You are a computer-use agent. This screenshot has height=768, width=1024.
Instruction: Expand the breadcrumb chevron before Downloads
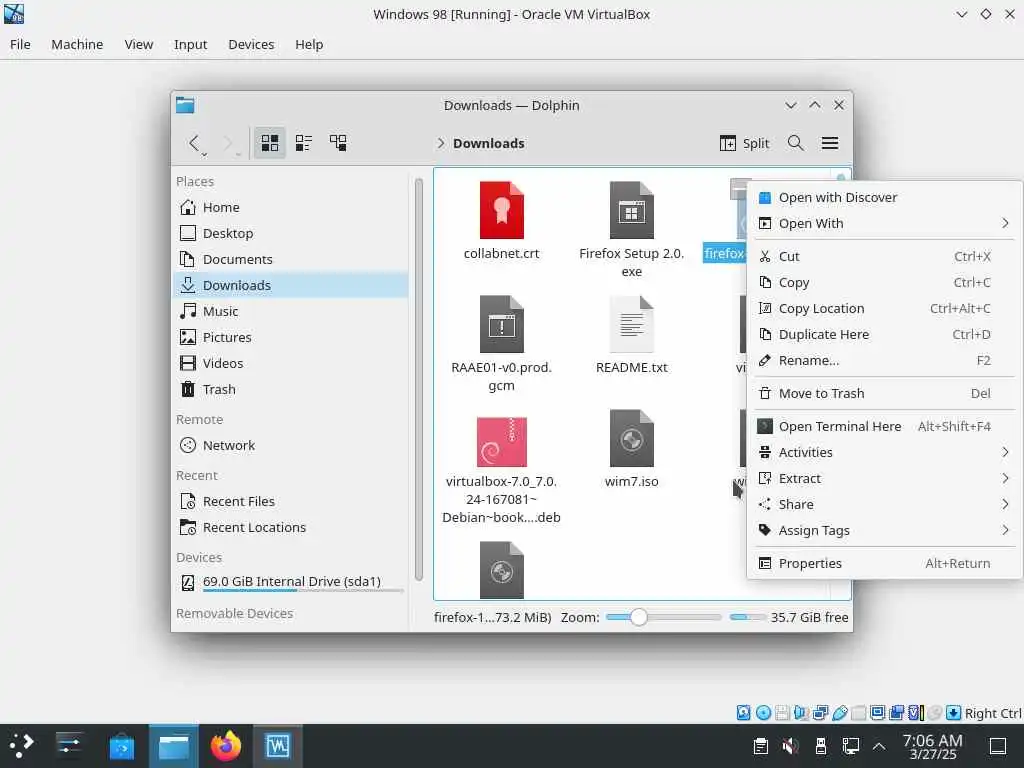click(441, 143)
